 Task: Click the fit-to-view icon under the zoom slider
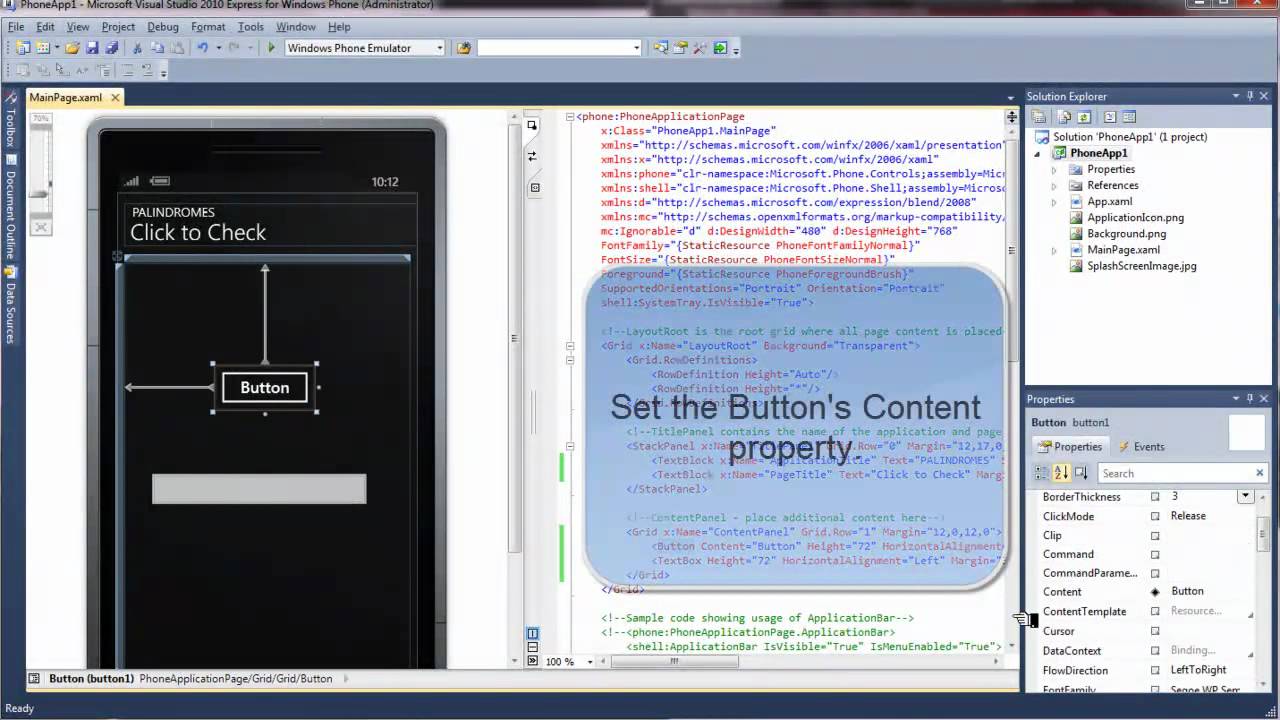(41, 227)
